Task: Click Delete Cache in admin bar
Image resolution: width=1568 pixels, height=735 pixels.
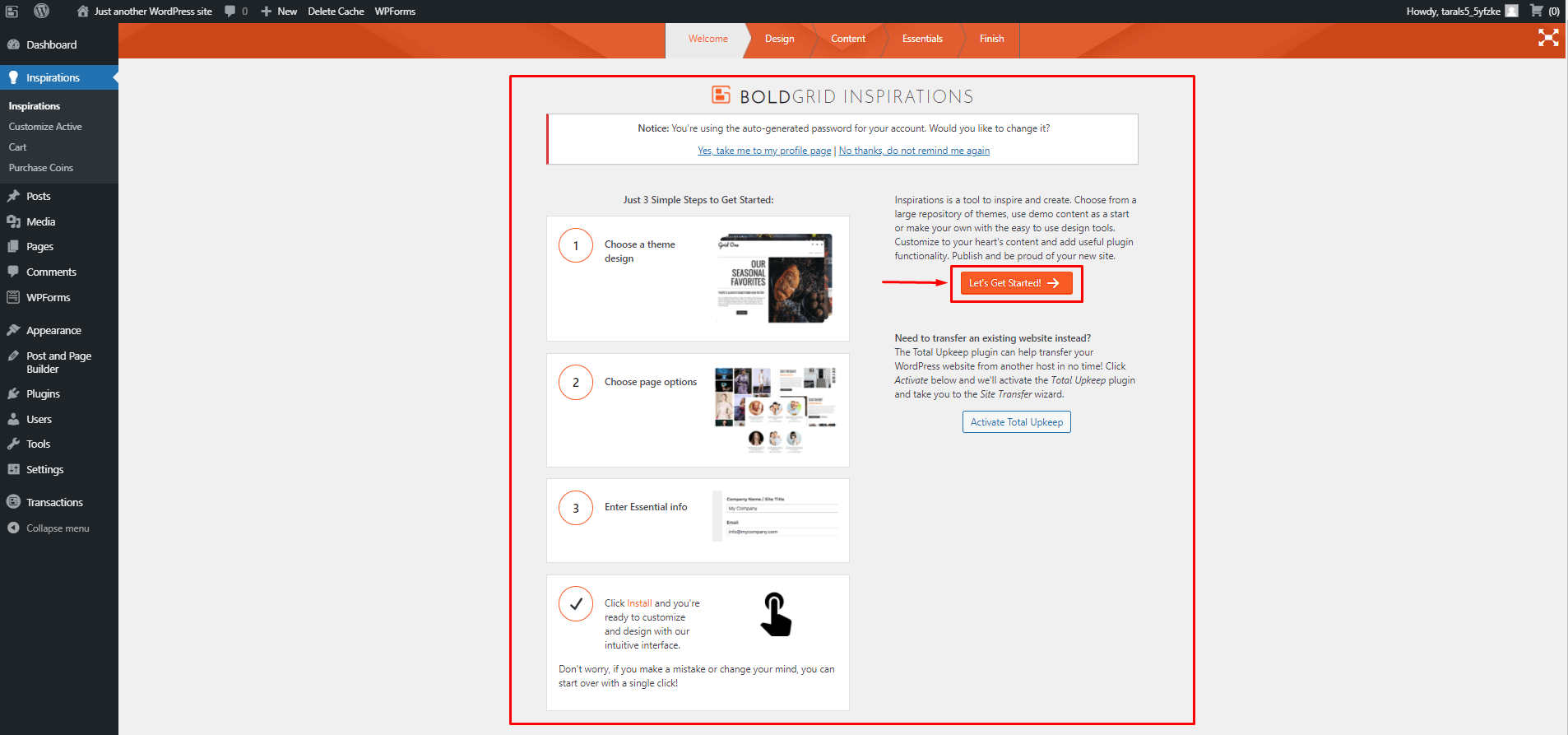Action: 336,12
